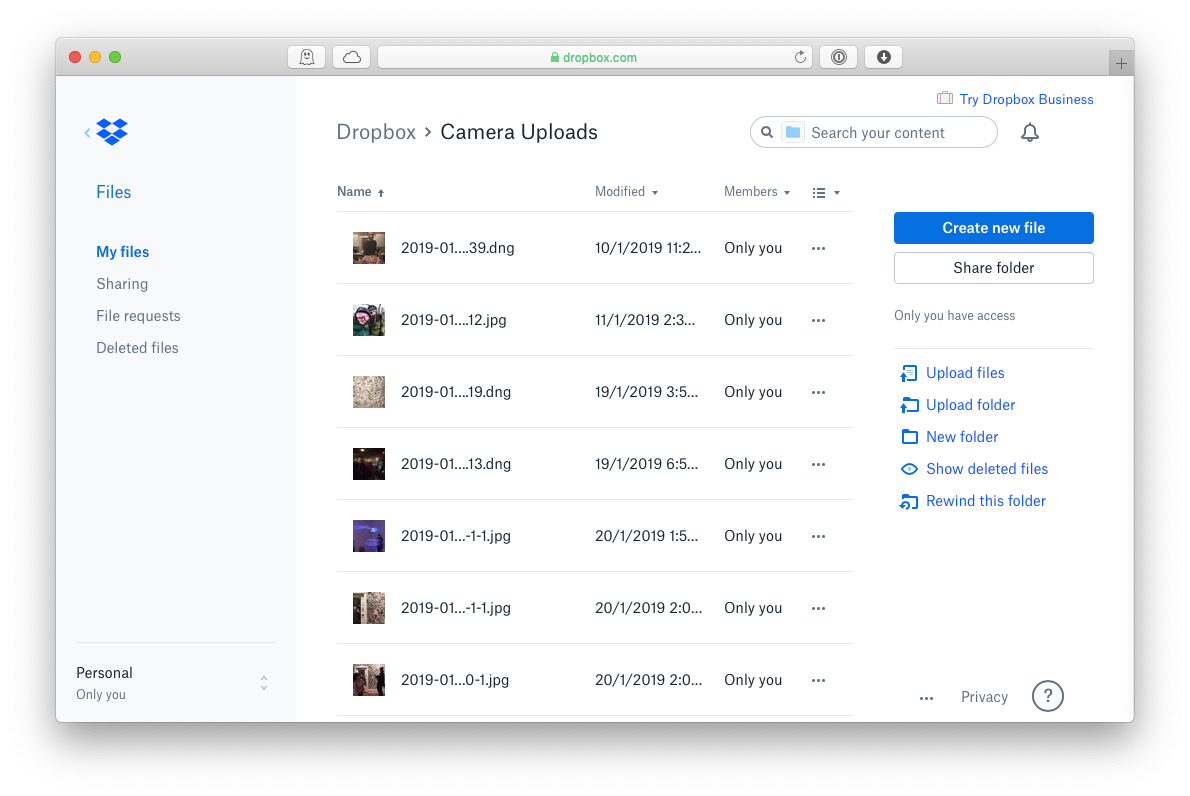The height and width of the screenshot is (796, 1190).
Task: Open the Privacy link
Action: (984, 697)
